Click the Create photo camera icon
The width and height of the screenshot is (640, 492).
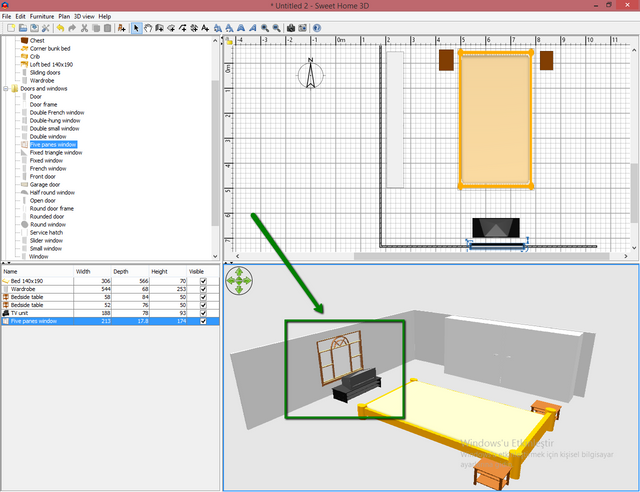point(290,28)
